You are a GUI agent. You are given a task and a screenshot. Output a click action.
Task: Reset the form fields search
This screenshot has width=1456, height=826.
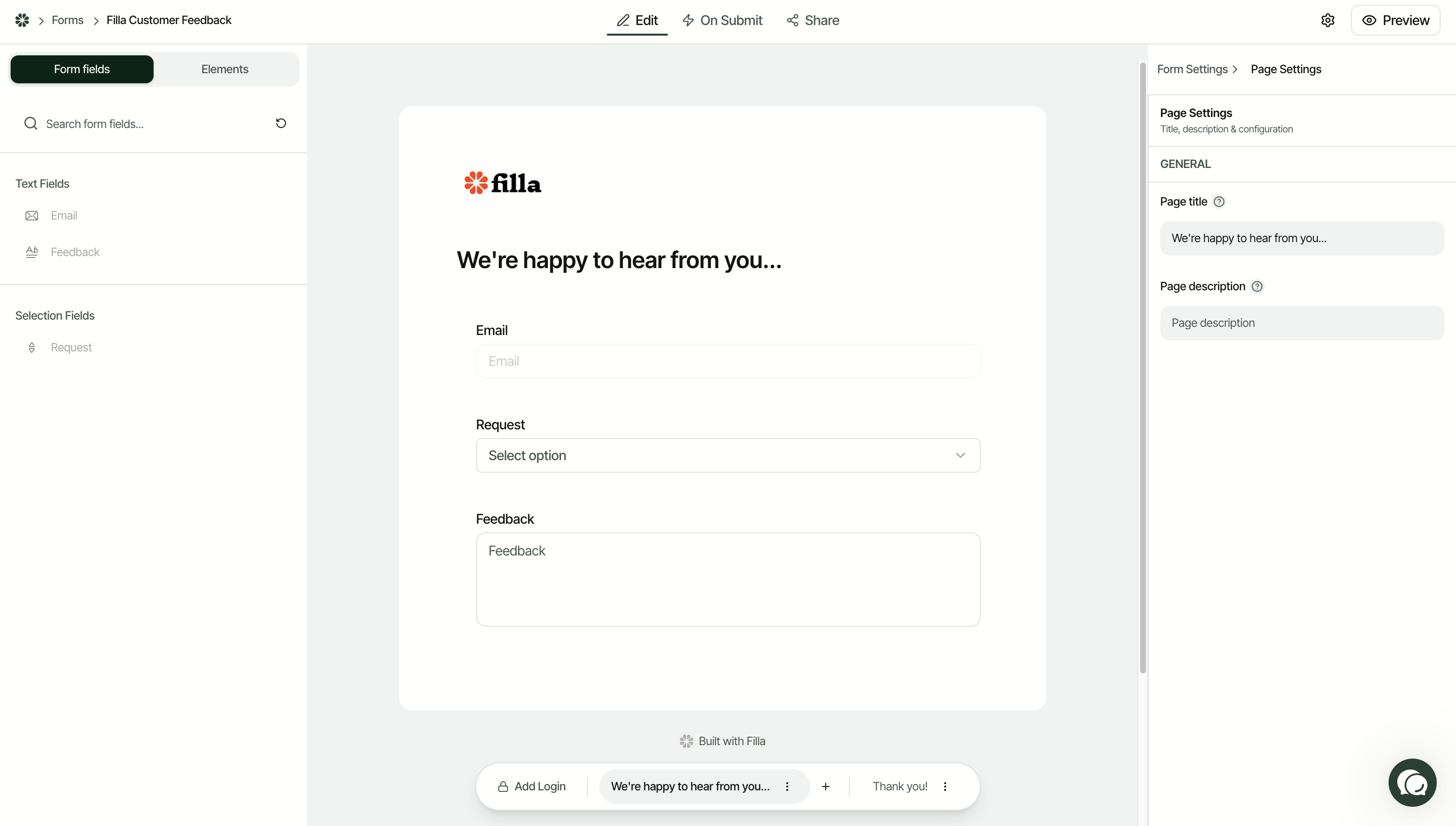pos(280,123)
